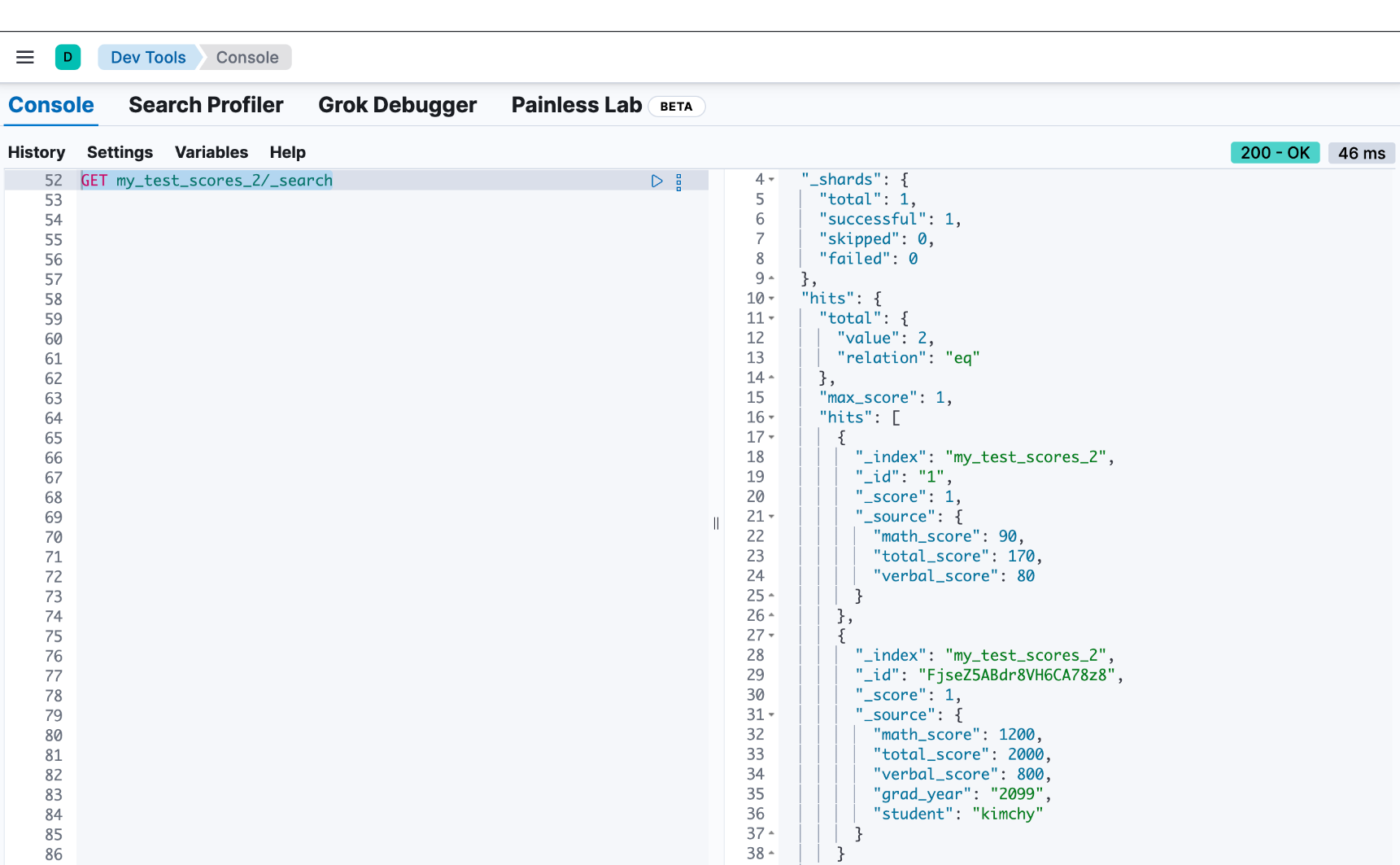Collapse the "_shards" object fold arrow
This screenshot has width=1400, height=865.
coord(771,179)
